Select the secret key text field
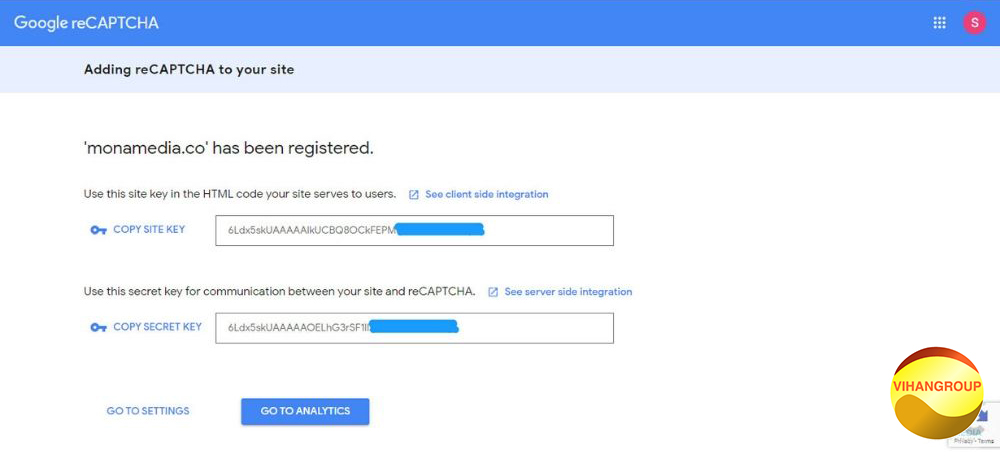The image size is (1000, 457). pyautogui.click(x=414, y=328)
